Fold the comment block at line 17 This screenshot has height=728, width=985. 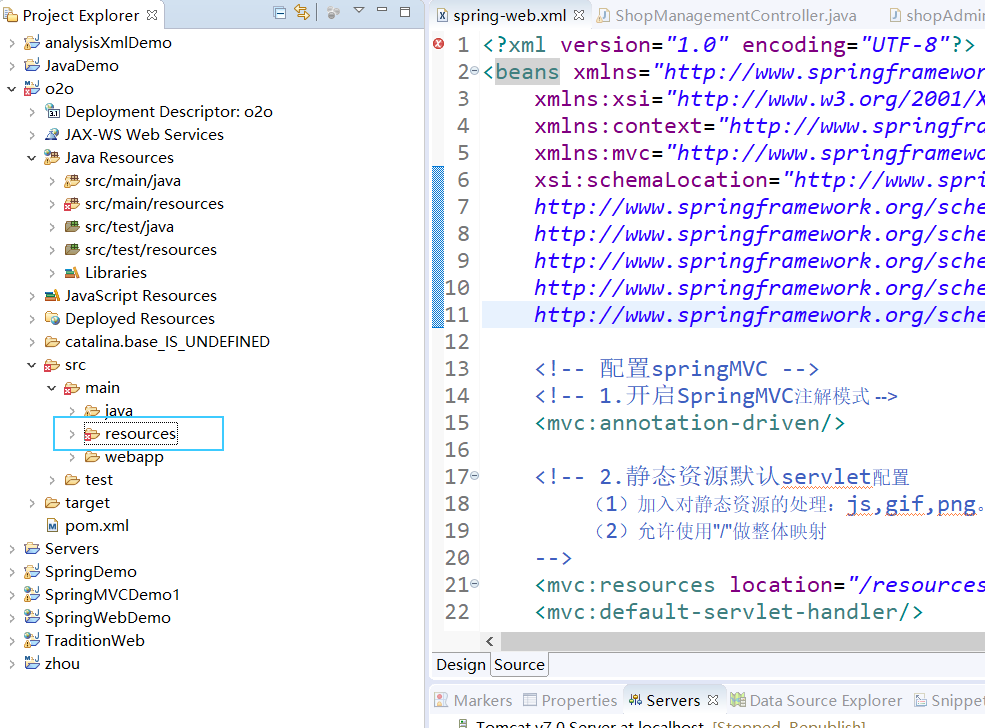(475, 476)
